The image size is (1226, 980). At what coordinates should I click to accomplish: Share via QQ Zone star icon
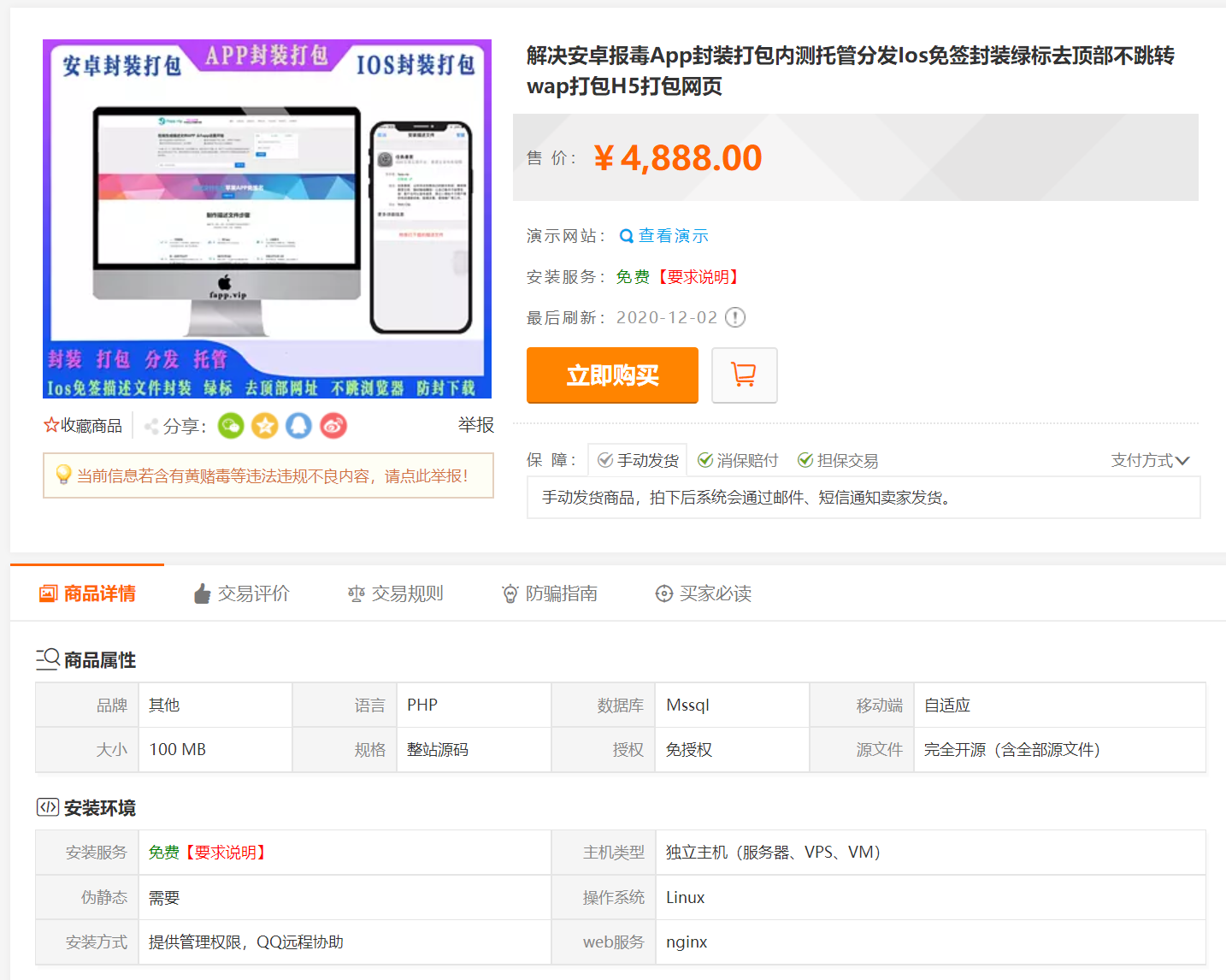point(264,425)
